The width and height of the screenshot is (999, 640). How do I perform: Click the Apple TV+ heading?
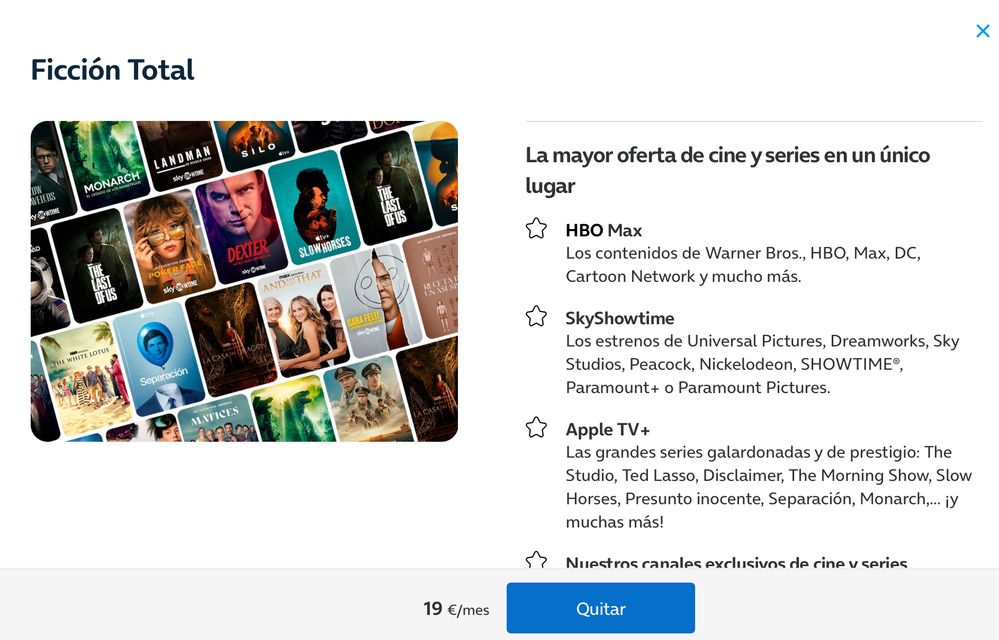(608, 429)
